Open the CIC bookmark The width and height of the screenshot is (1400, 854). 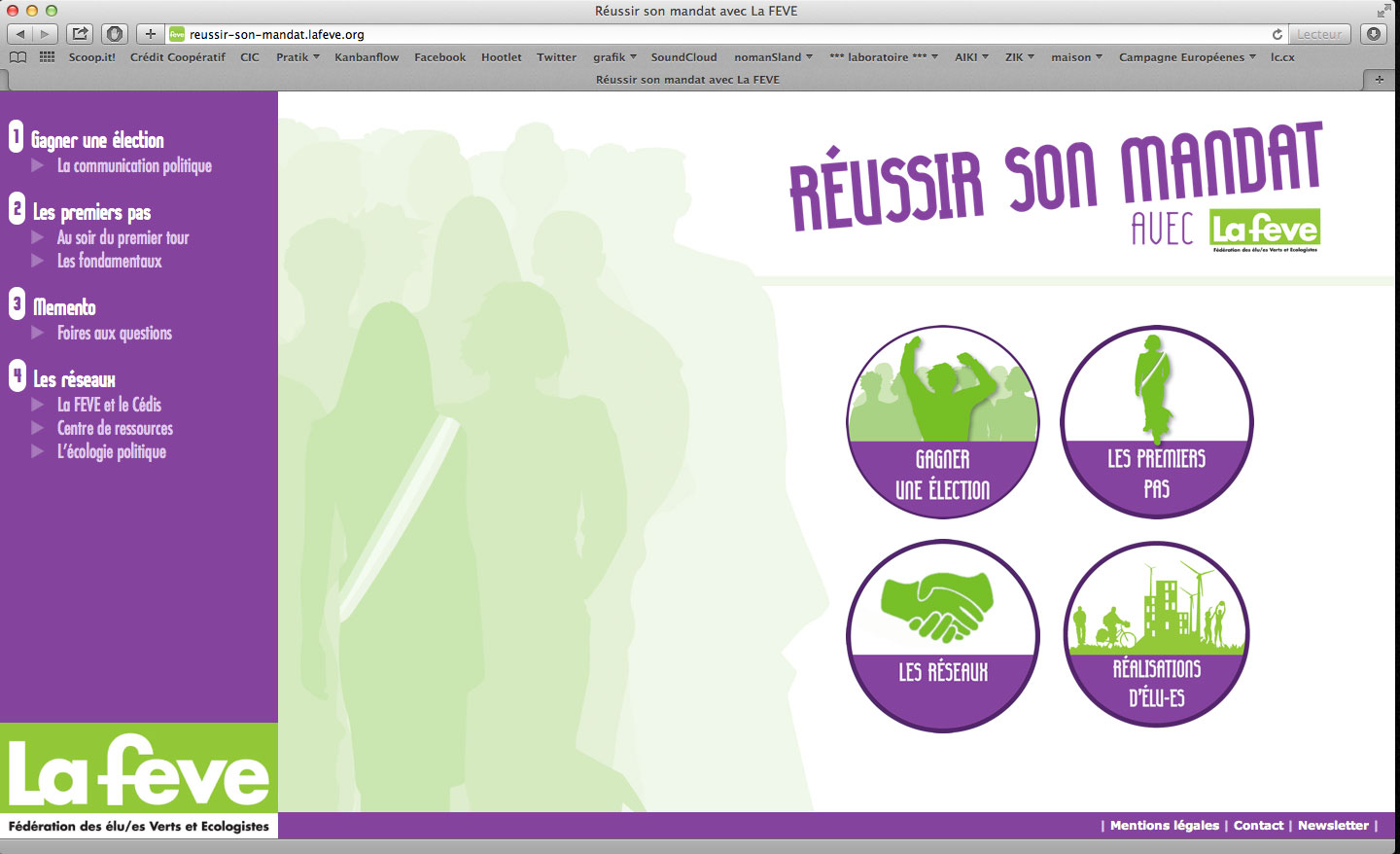click(250, 57)
